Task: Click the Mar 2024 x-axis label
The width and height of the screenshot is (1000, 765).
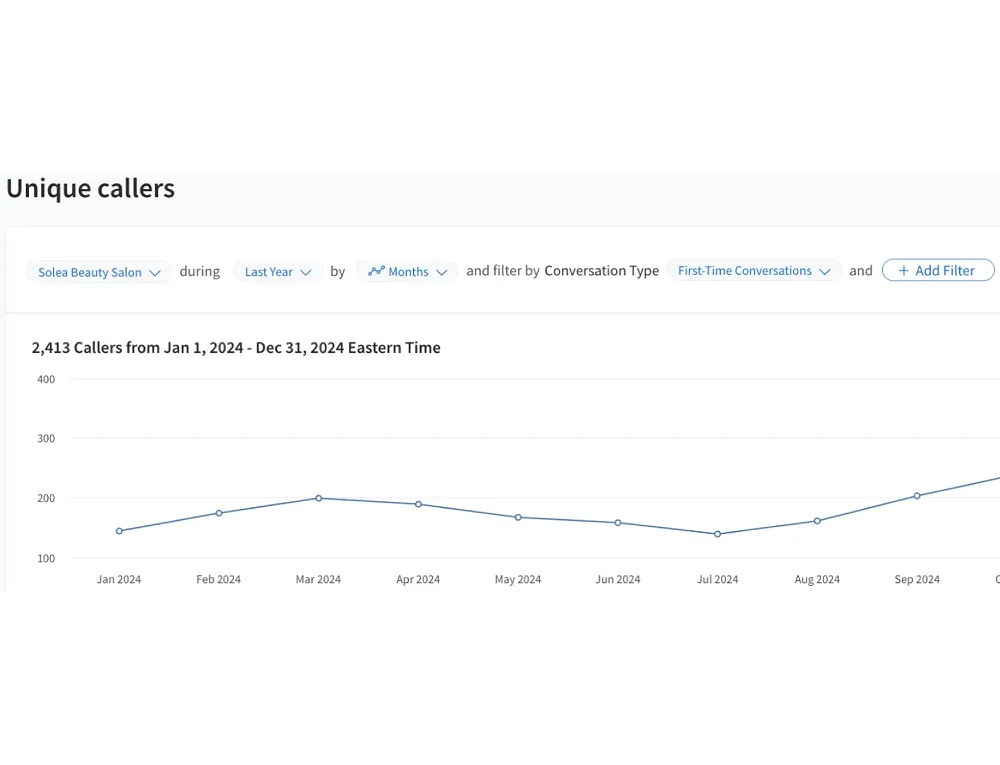Action: tap(318, 580)
